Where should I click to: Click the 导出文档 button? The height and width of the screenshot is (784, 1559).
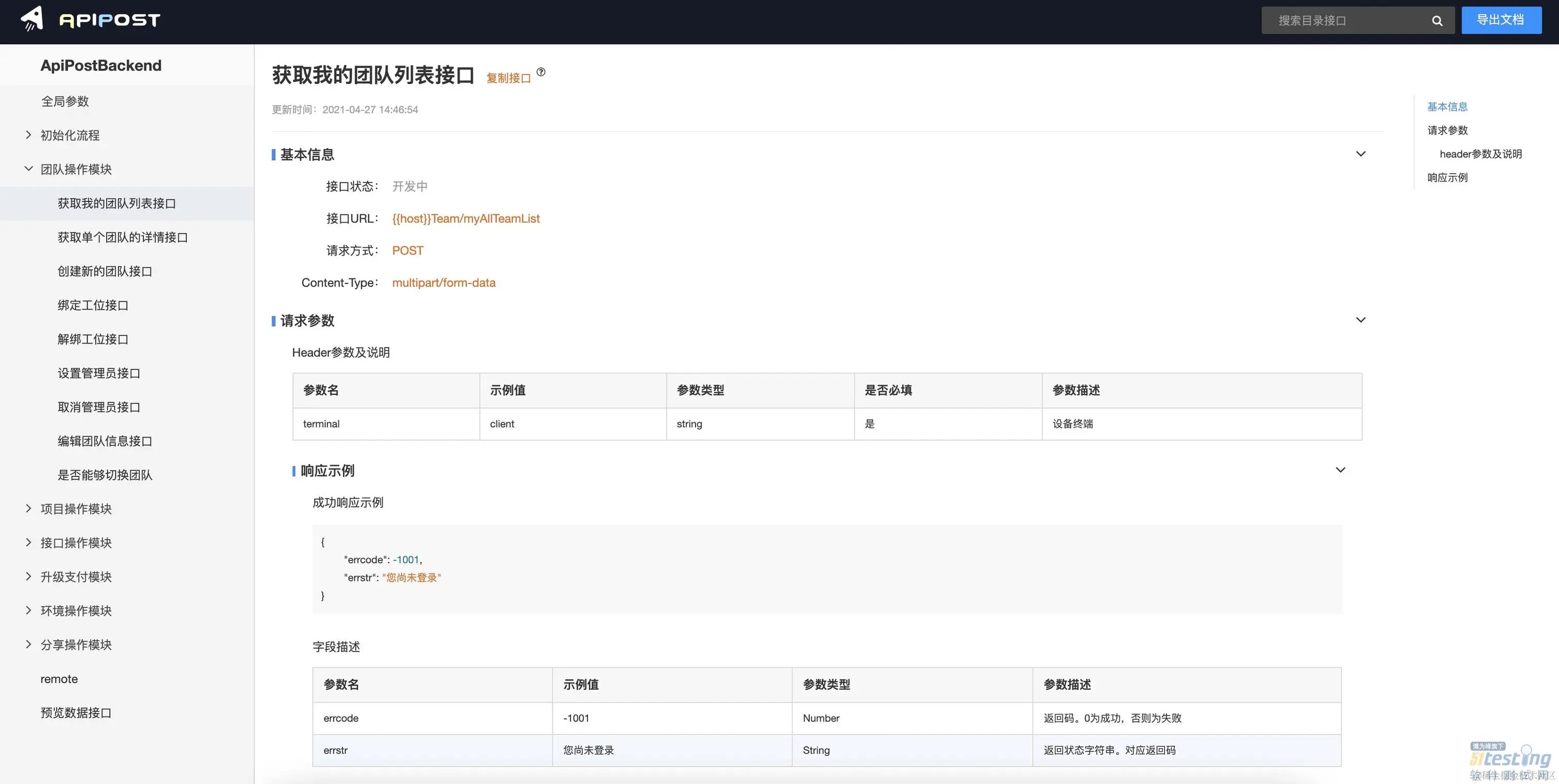(x=1500, y=20)
